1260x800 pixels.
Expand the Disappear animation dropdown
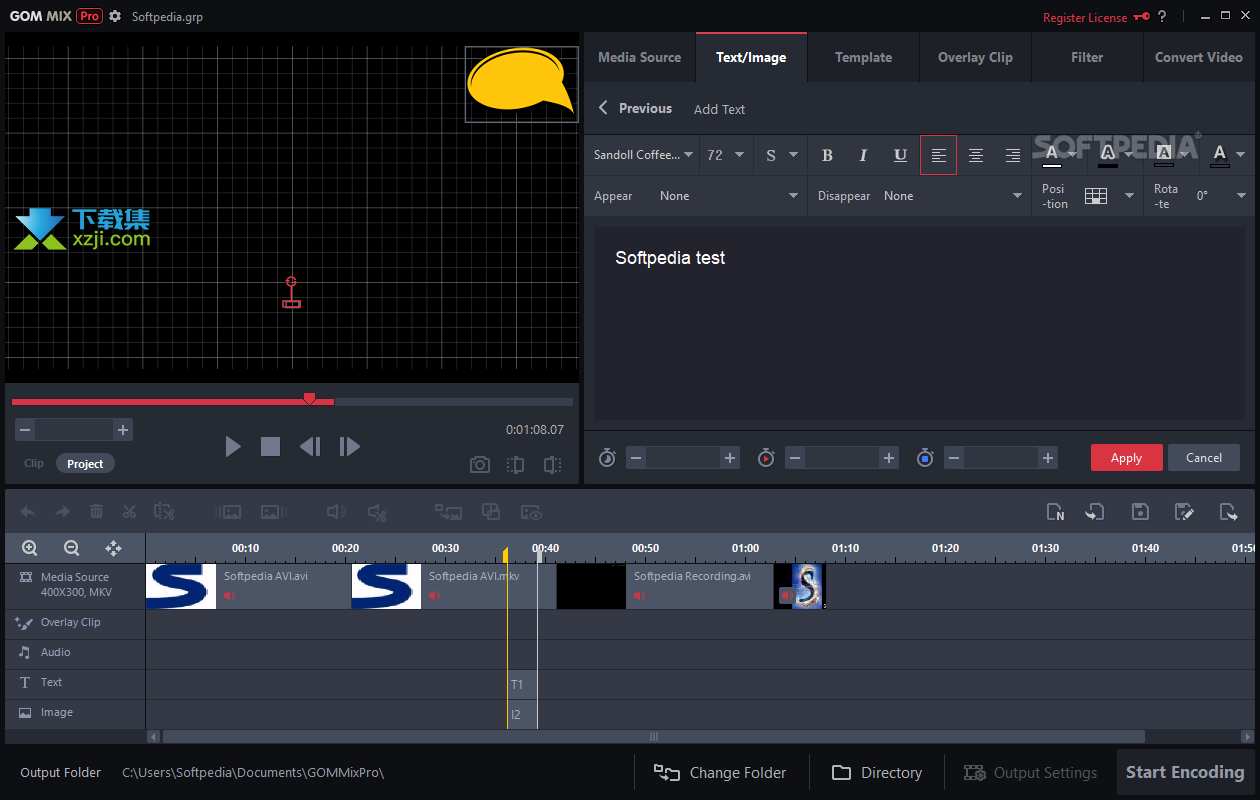click(x=953, y=196)
